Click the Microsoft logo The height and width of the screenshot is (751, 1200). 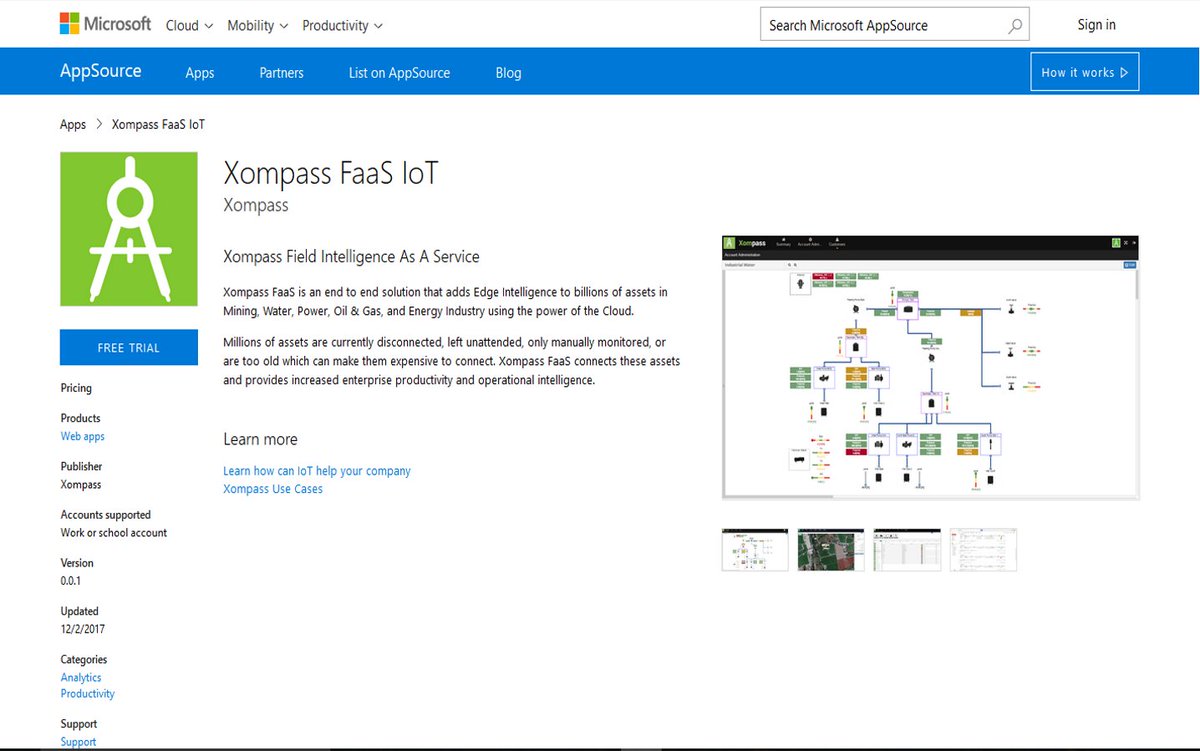click(x=105, y=24)
